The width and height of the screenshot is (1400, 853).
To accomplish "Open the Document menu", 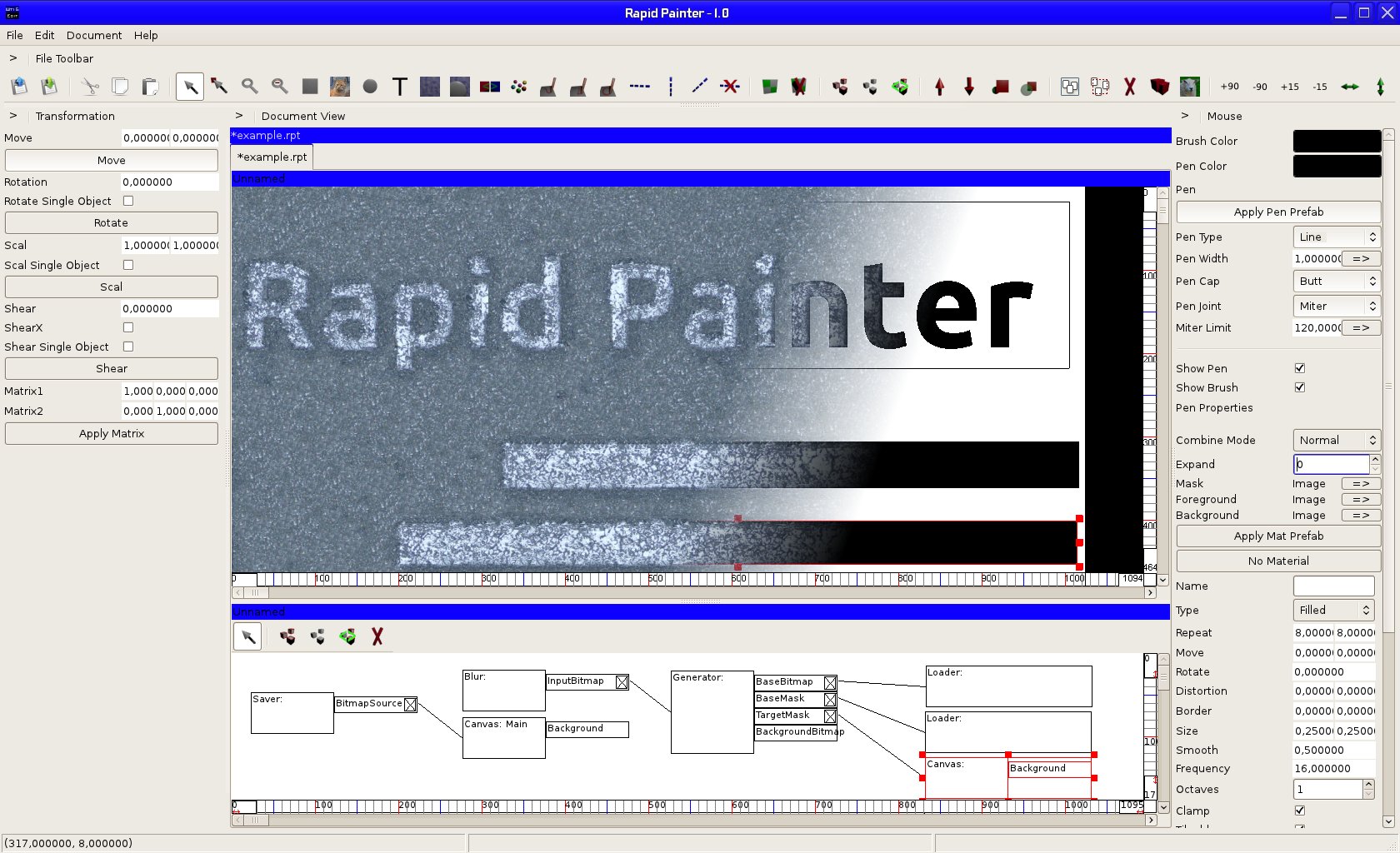I will tap(93, 35).
